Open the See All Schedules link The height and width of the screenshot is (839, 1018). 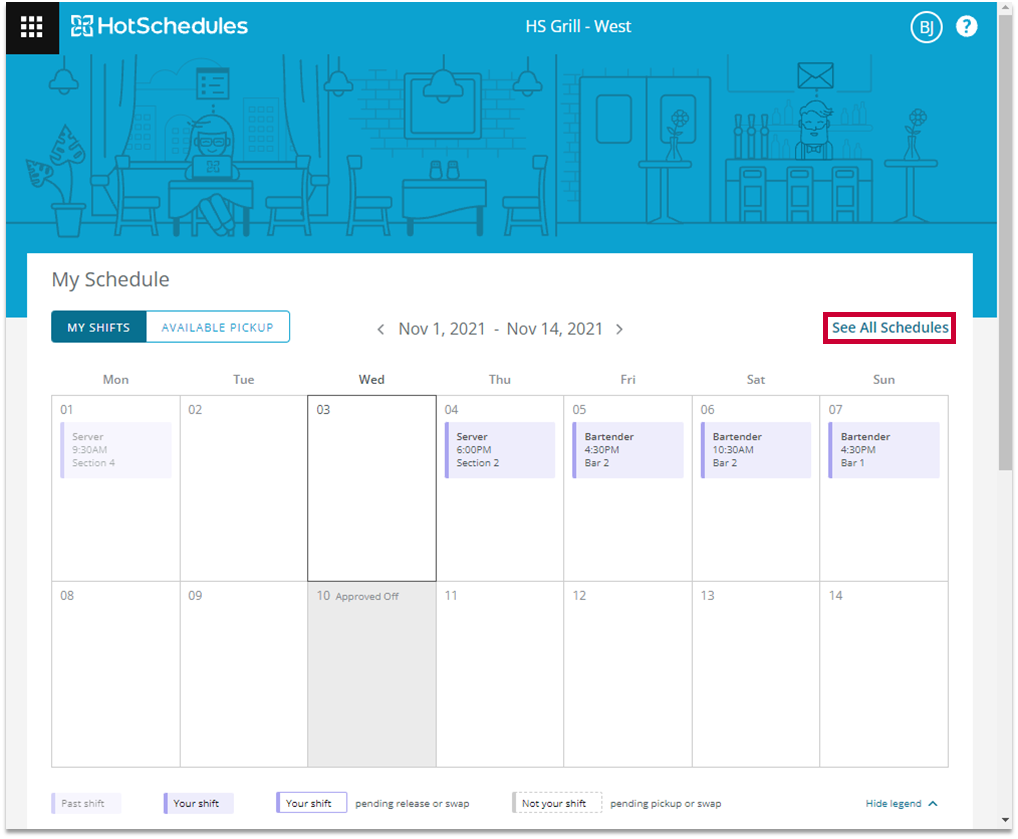pos(890,328)
